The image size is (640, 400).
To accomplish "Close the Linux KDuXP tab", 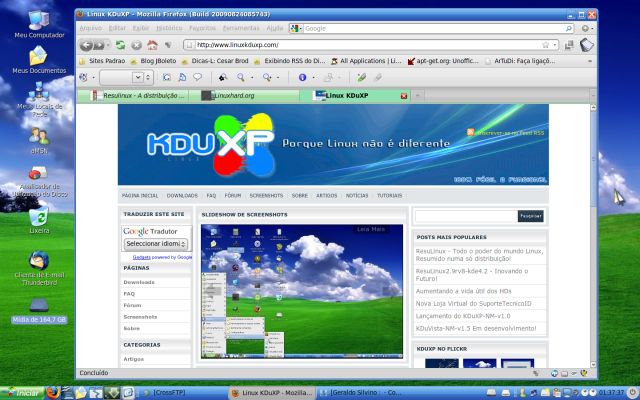I will (x=404, y=96).
